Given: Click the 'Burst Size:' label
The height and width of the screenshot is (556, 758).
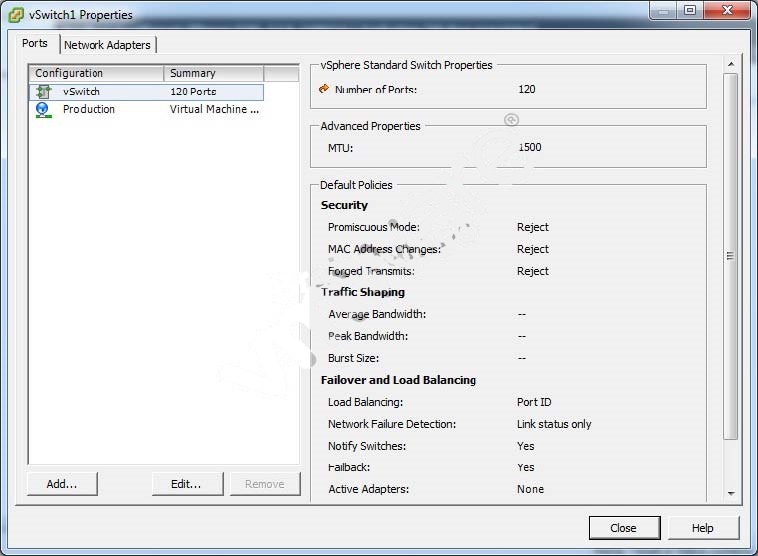Looking at the screenshot, I should (x=353, y=358).
